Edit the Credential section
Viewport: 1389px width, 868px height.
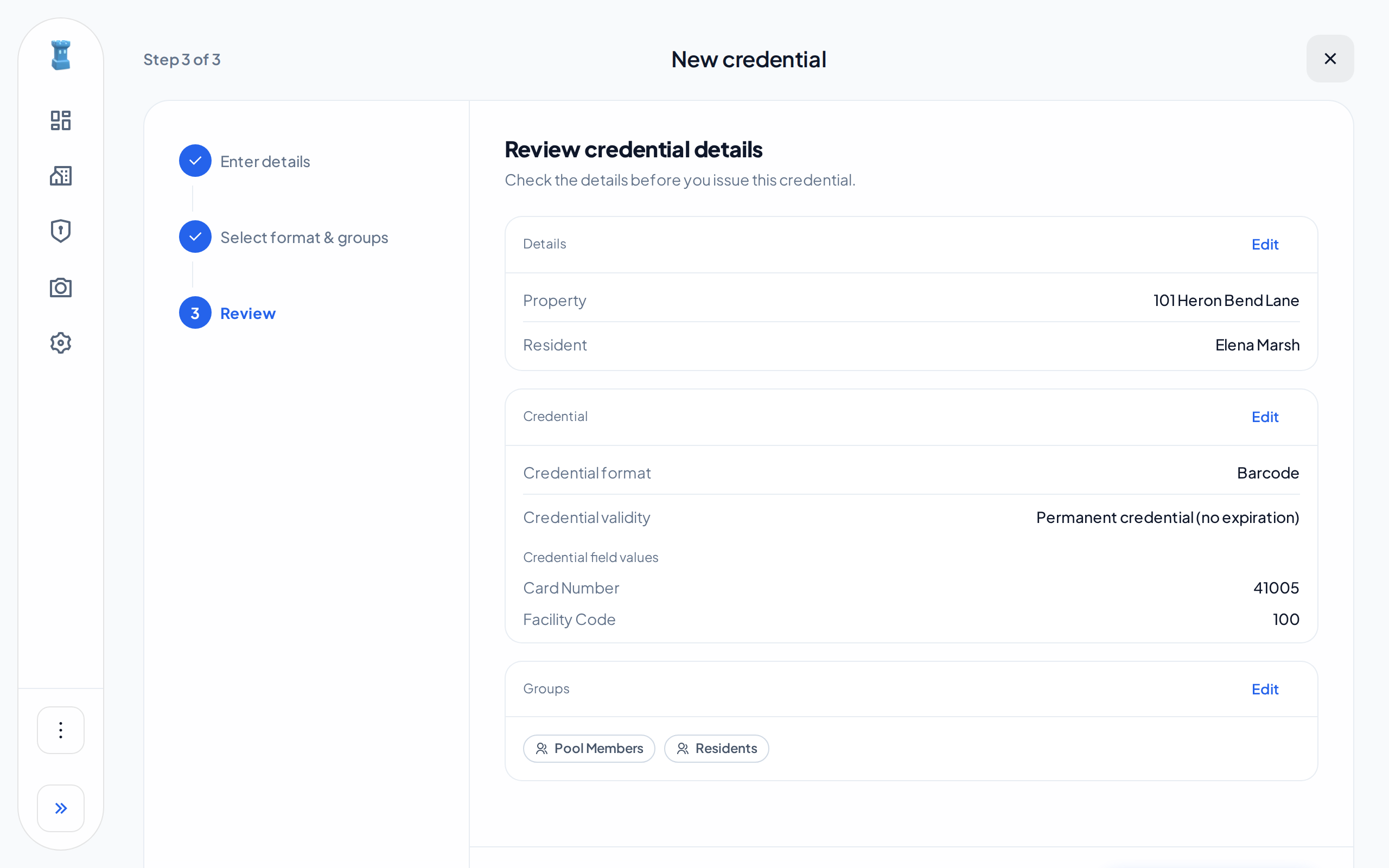1265,417
